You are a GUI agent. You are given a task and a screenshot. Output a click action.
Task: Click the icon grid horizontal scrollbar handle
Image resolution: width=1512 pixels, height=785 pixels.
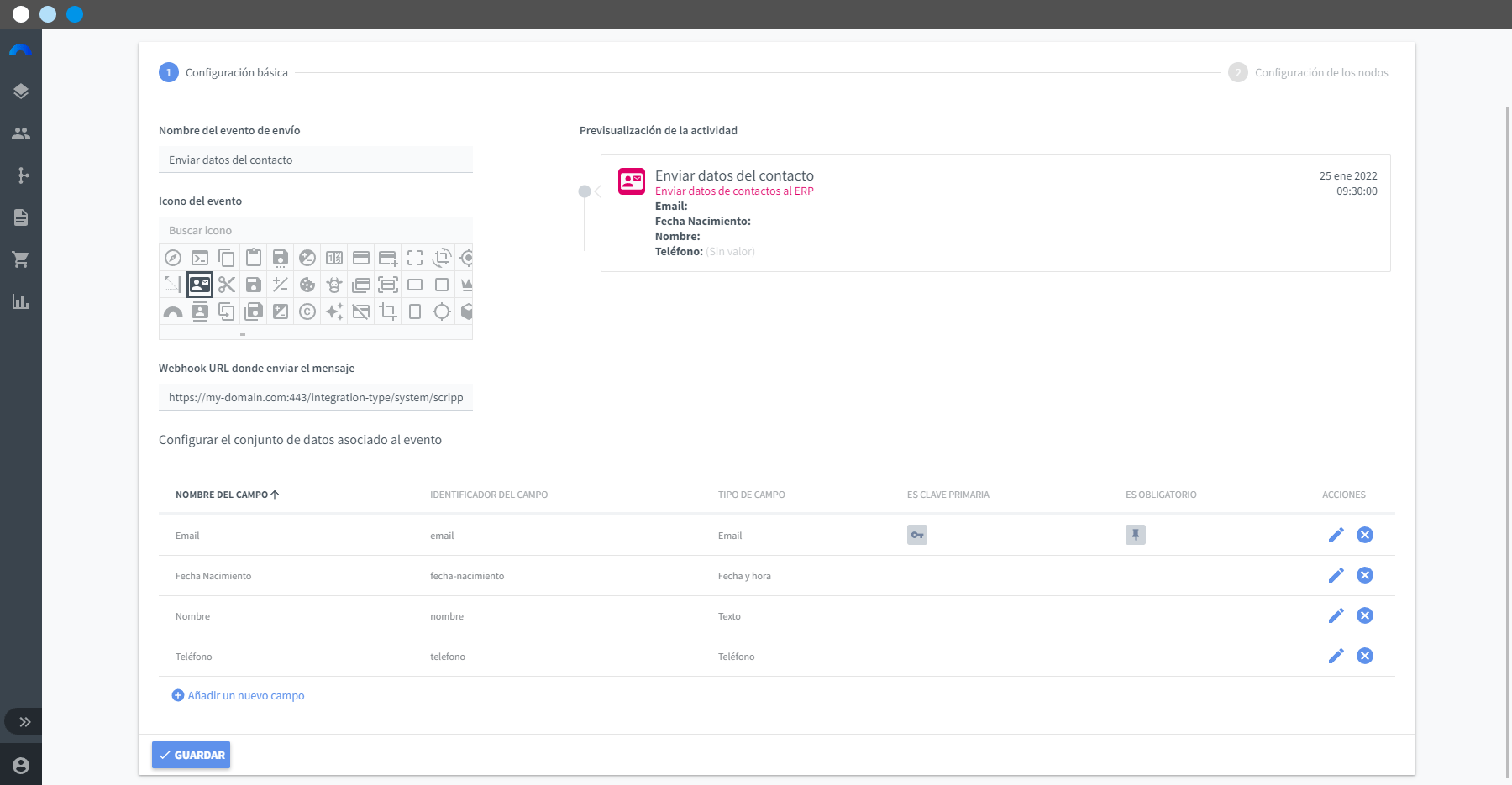coord(243,334)
